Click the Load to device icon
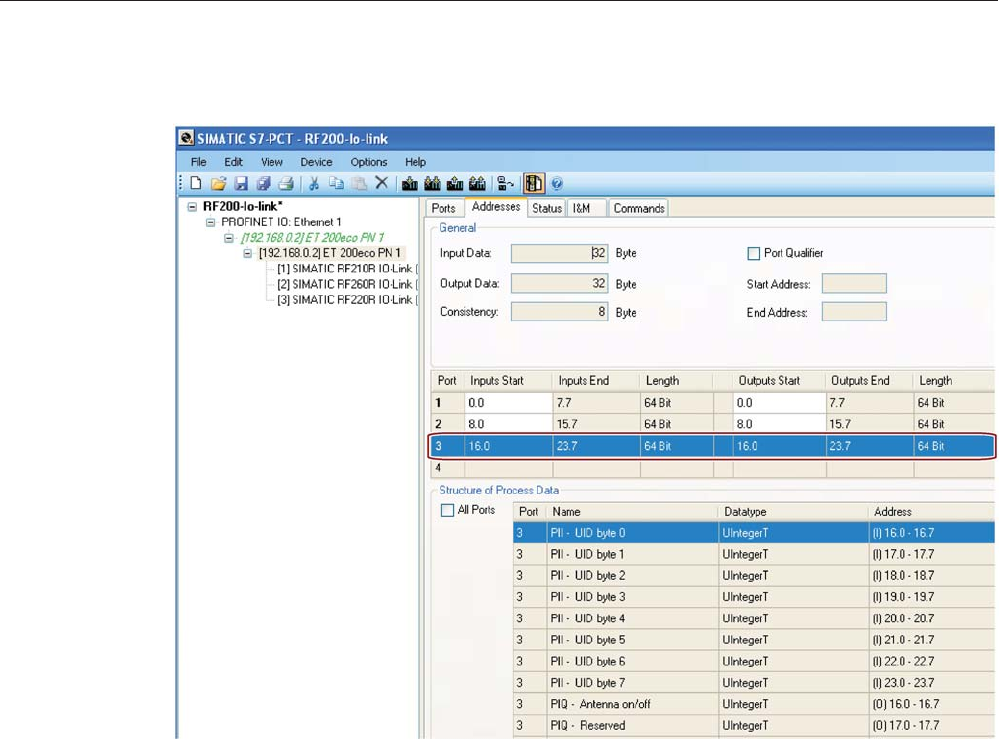The height and width of the screenshot is (740, 1000). click(409, 184)
